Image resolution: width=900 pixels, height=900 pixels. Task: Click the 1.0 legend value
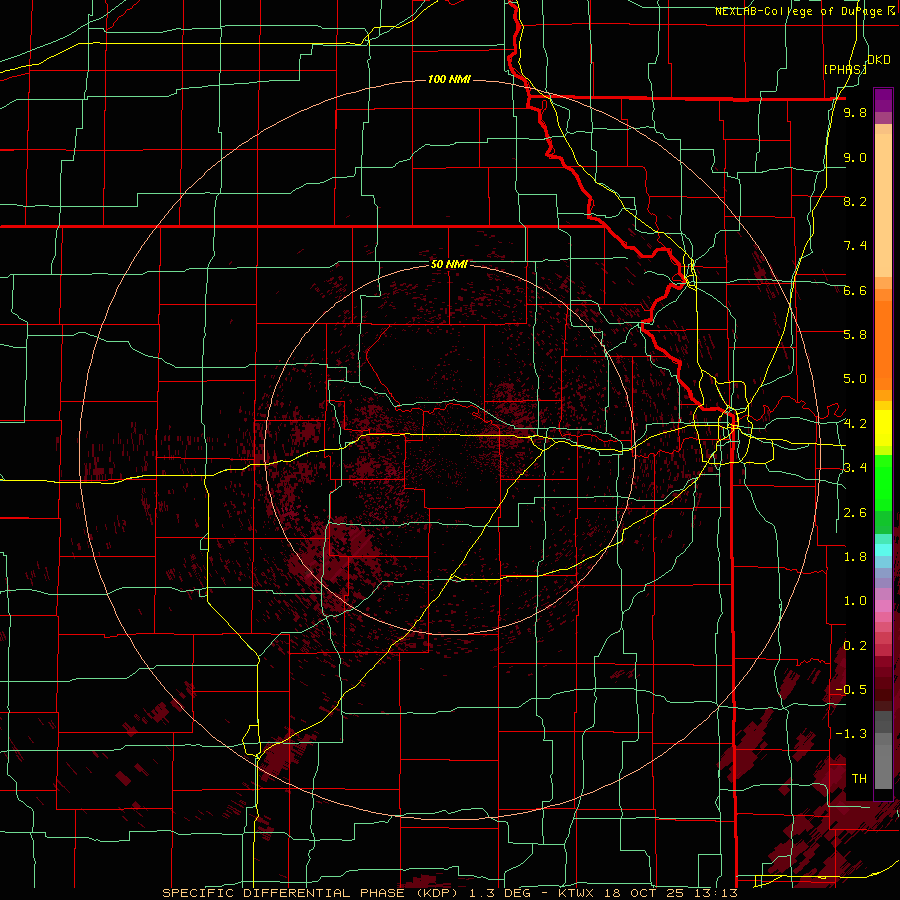click(x=855, y=601)
